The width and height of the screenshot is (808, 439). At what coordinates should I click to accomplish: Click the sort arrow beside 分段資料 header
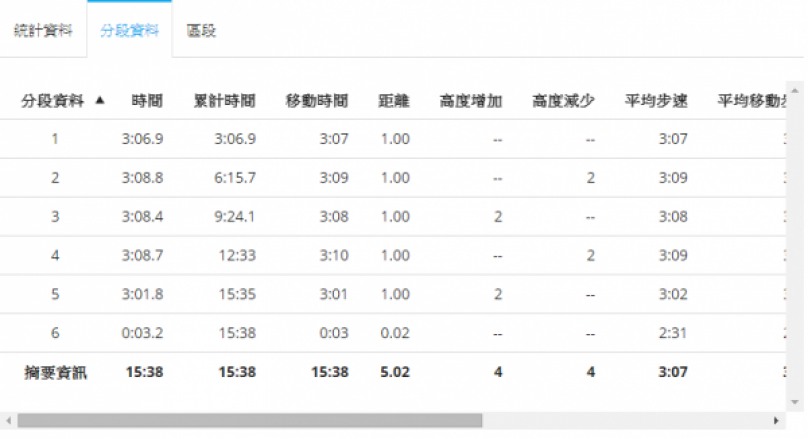click(99, 100)
